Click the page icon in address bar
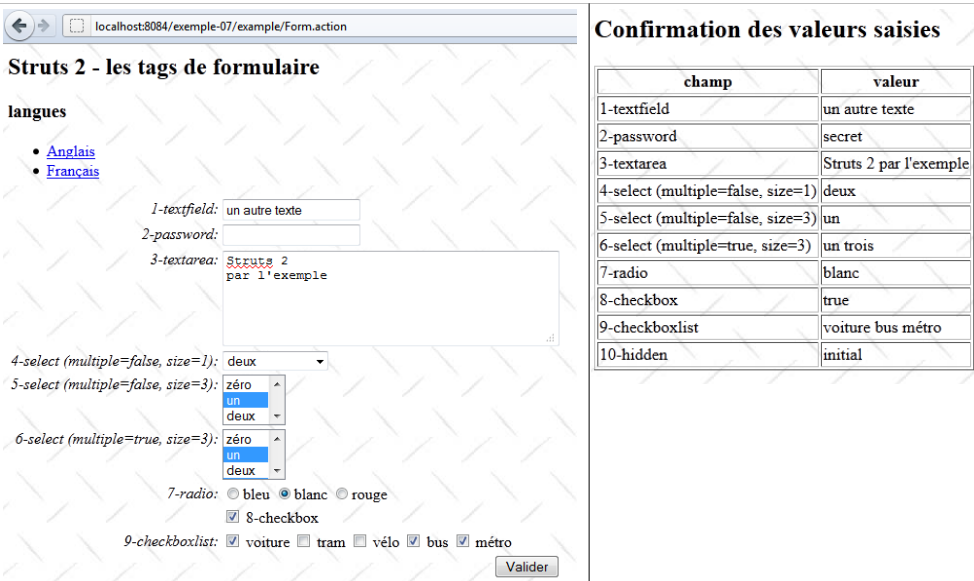The height and width of the screenshot is (581, 974). click(x=76, y=27)
